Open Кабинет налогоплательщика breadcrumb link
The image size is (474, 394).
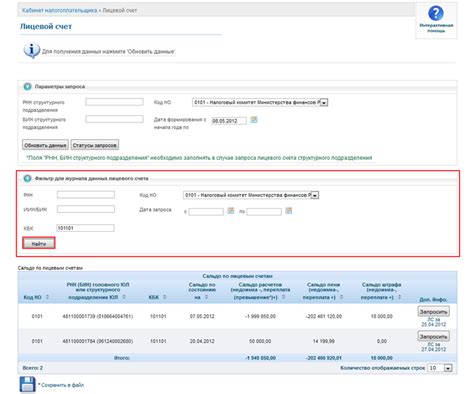(60, 10)
